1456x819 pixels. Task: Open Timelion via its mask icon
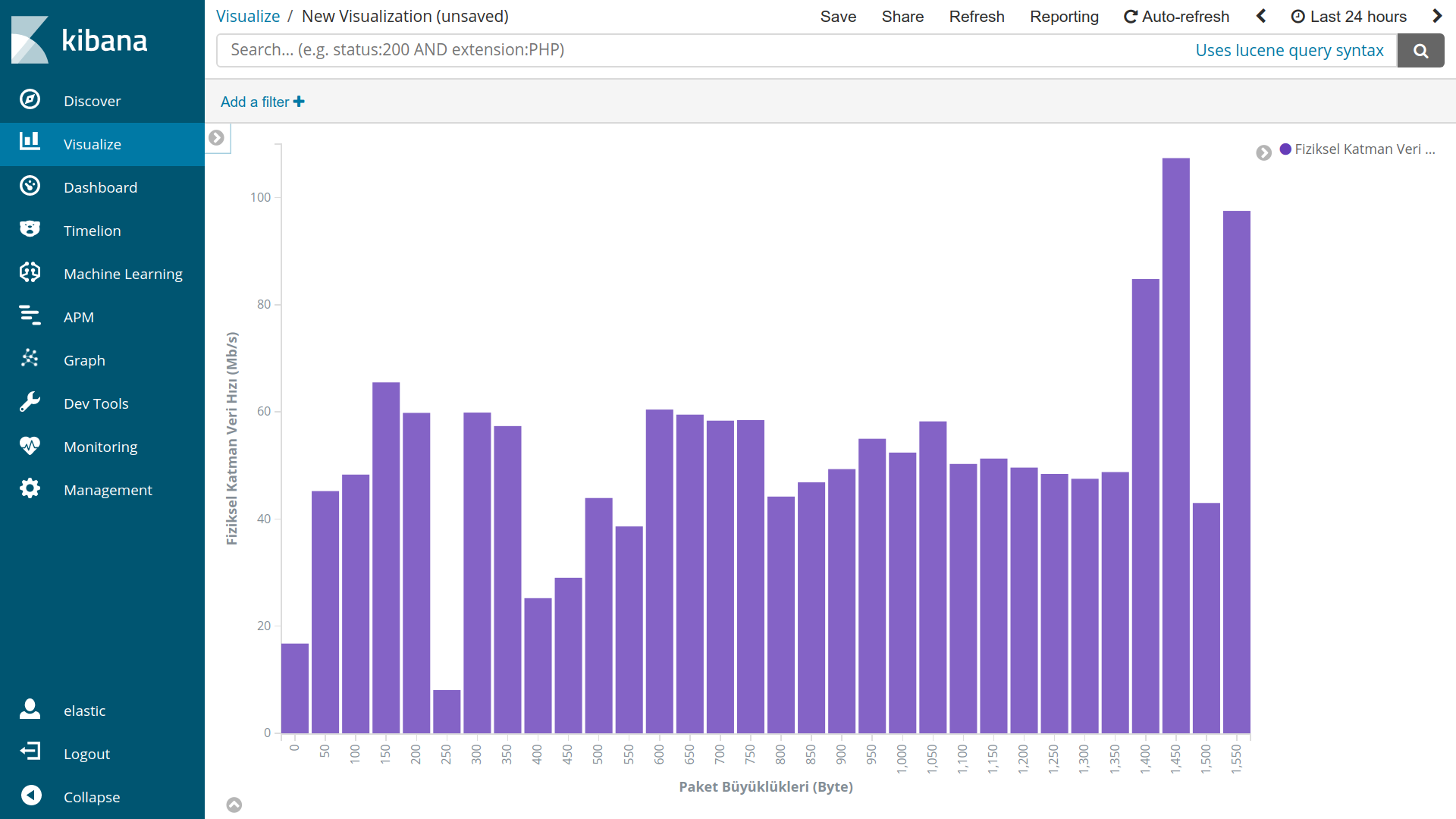[x=30, y=229]
